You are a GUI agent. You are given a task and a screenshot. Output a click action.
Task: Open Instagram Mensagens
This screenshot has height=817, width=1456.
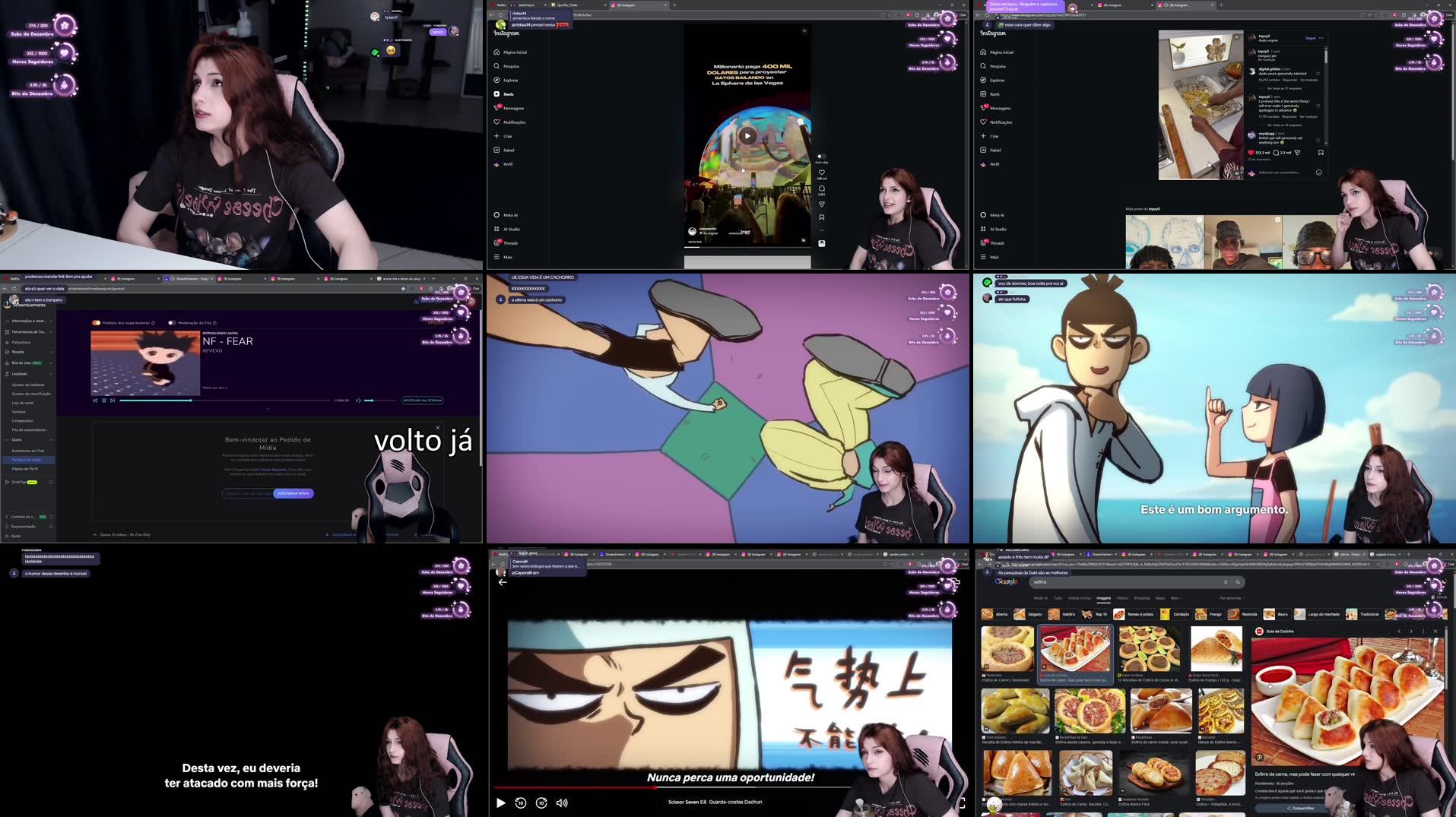coord(498,108)
